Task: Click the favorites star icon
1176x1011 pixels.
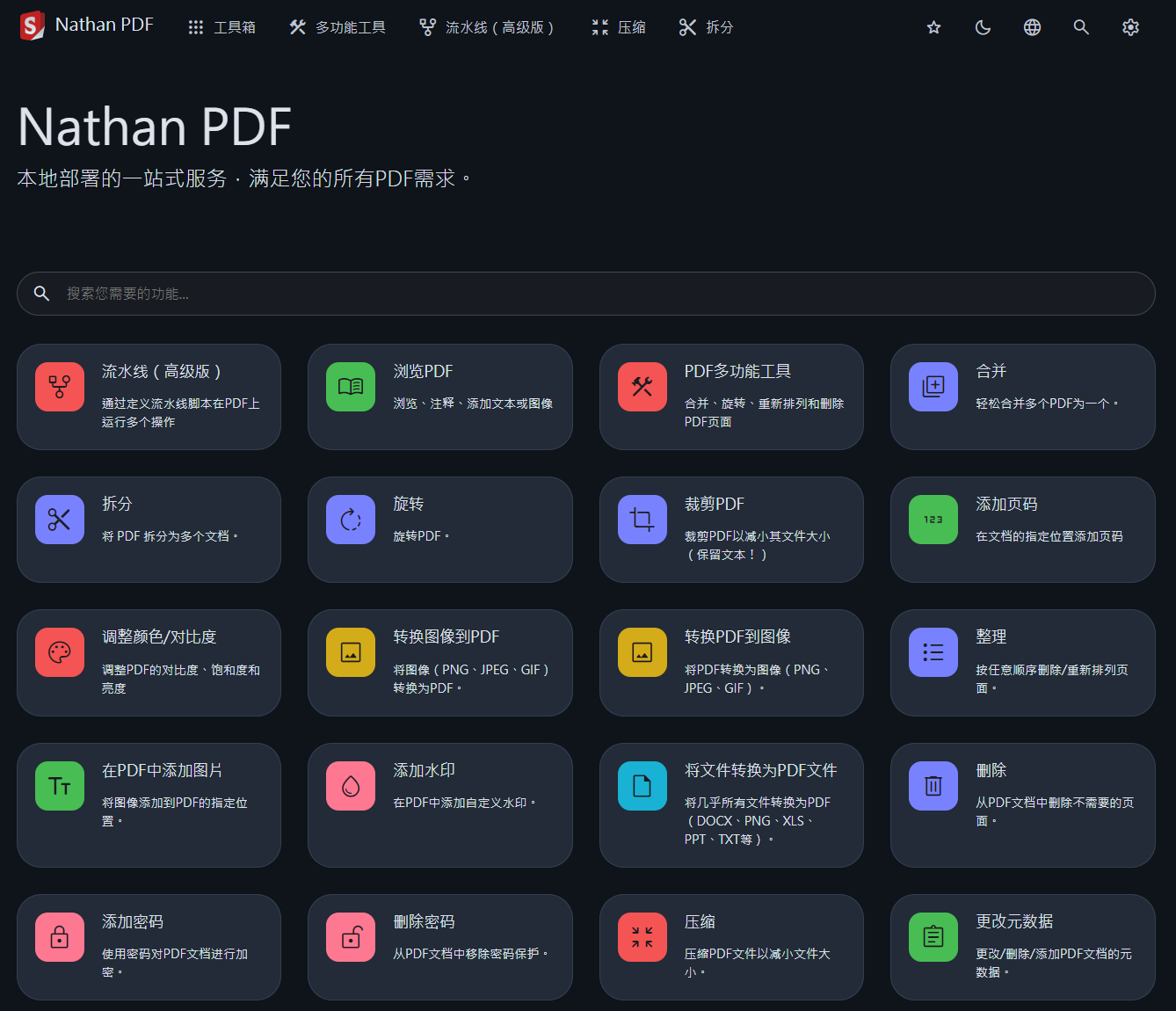Action: point(934,27)
